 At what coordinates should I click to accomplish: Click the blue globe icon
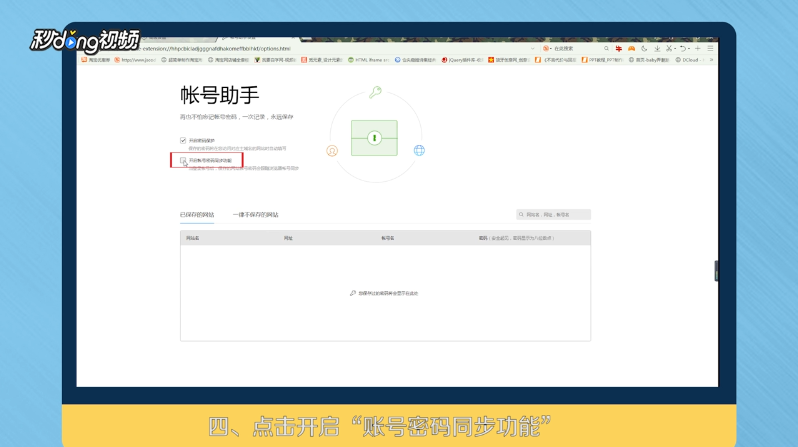419,150
